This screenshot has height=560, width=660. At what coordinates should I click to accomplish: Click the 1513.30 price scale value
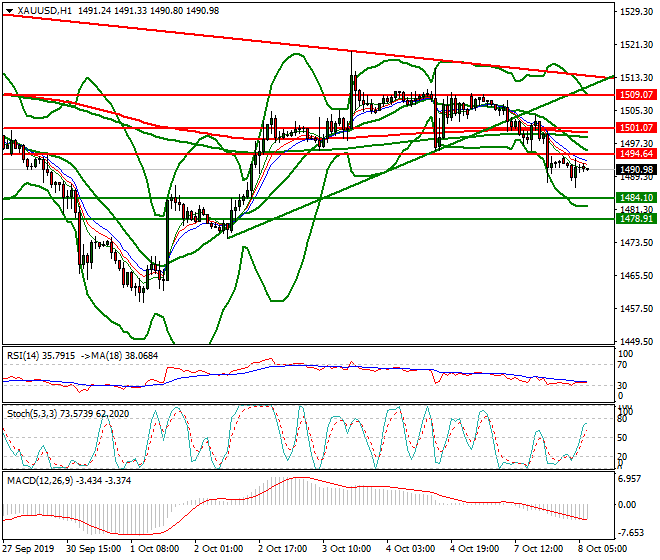pyautogui.click(x=636, y=78)
